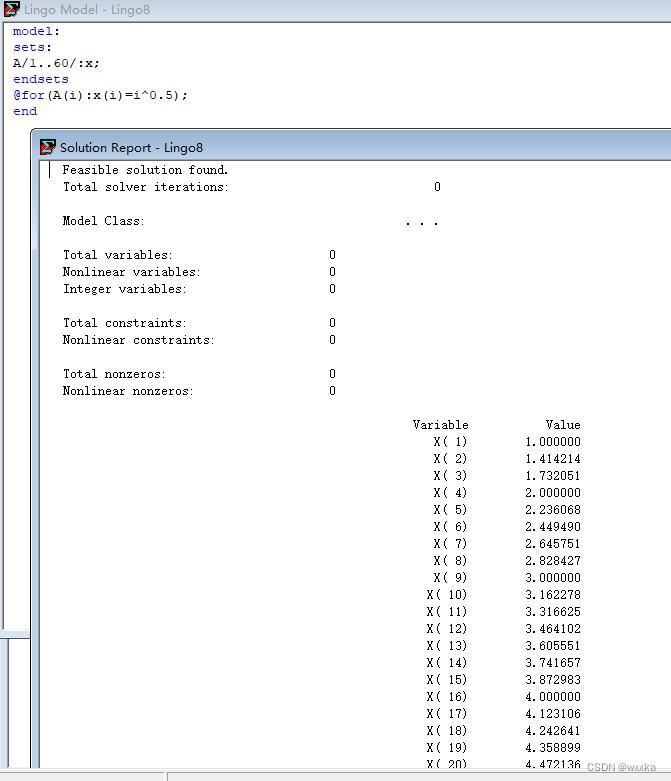Click the 'Value' column header

tap(563, 425)
